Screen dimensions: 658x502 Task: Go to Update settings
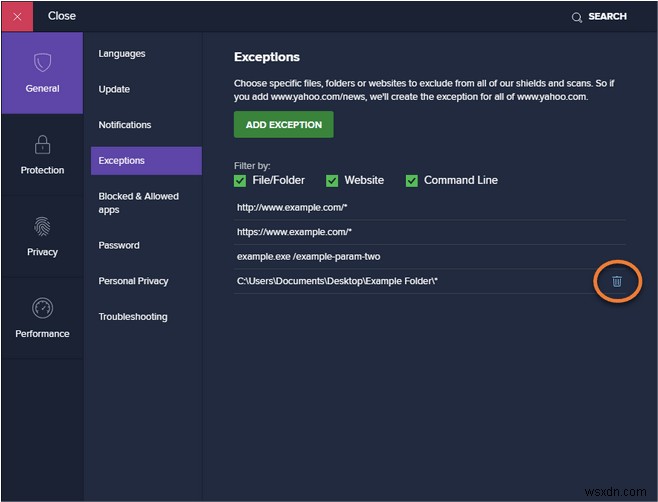[114, 89]
